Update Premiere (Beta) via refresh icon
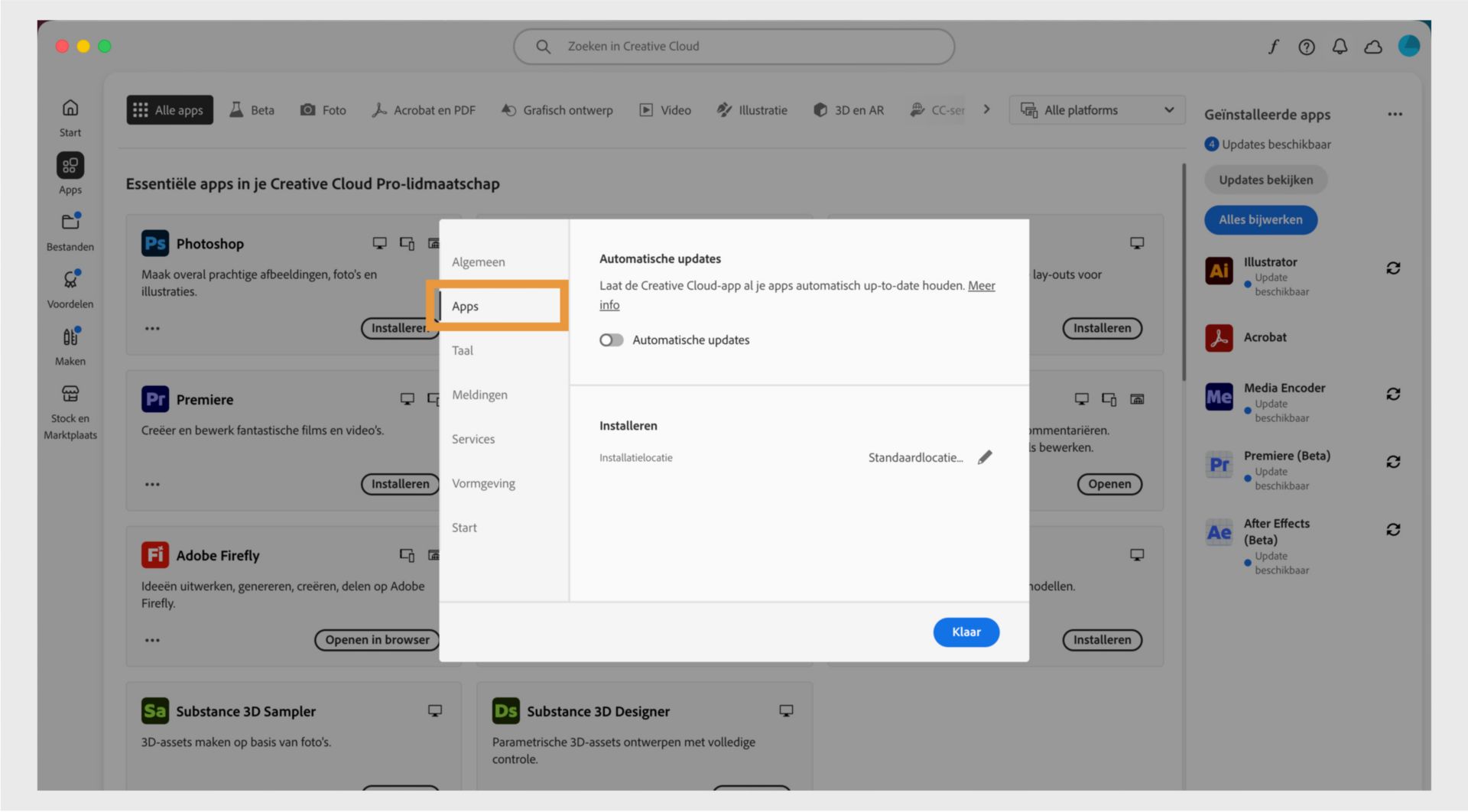This screenshot has width=1468, height=812. (1393, 462)
